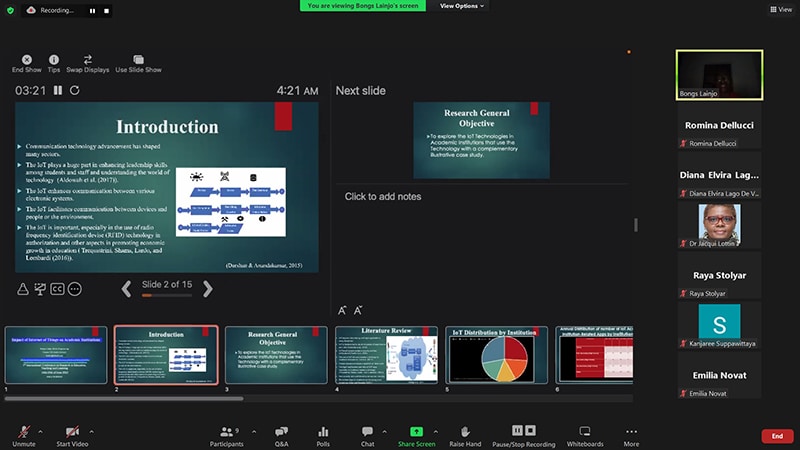Go to the next slide arrow
800x450 pixels.
pos(208,289)
